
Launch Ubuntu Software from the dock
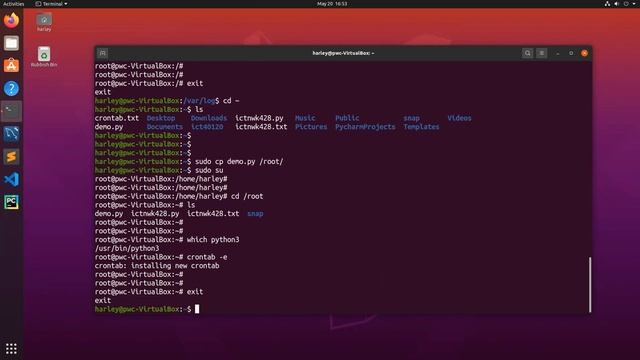point(11,66)
